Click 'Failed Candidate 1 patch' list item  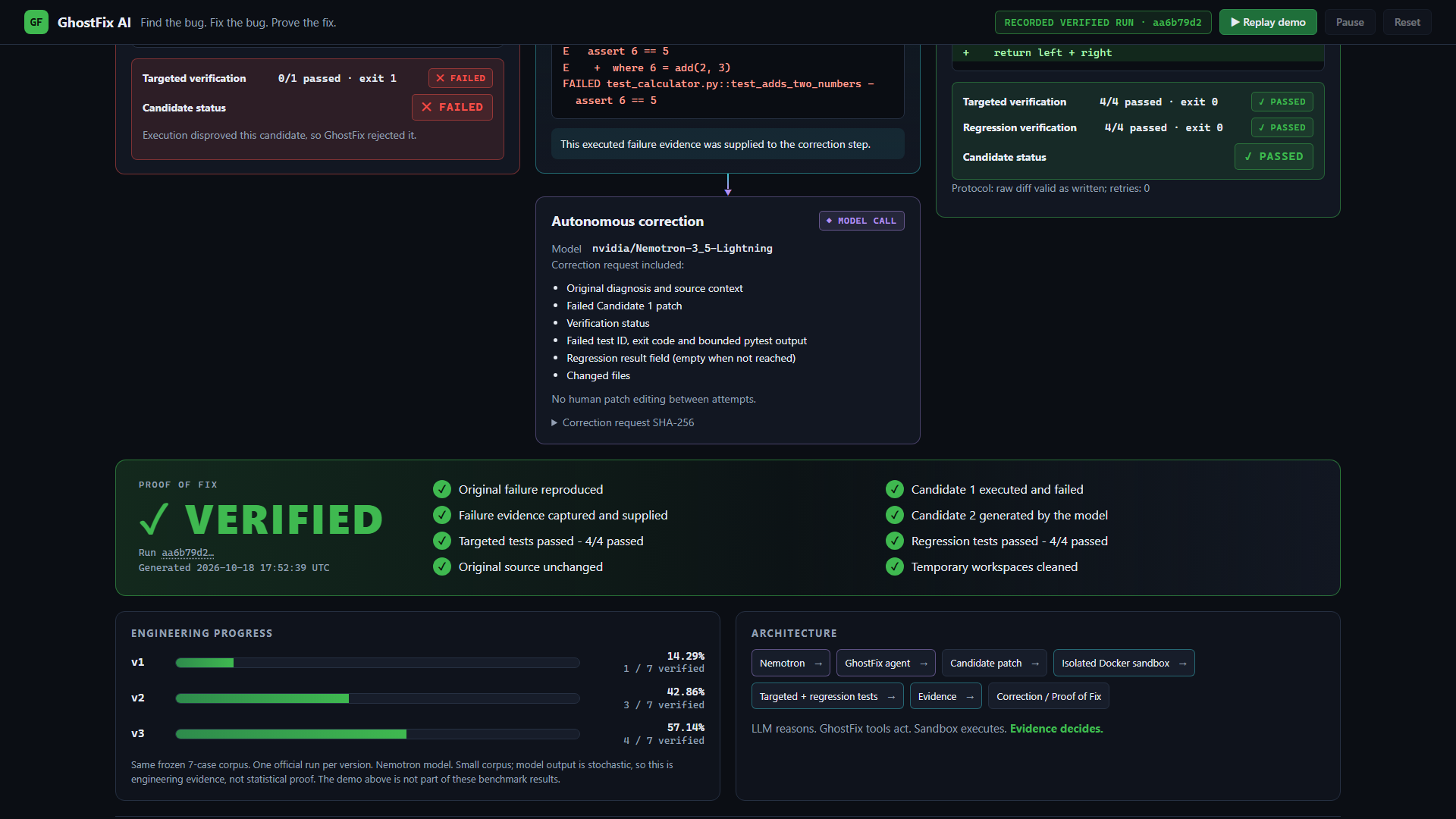click(x=624, y=306)
